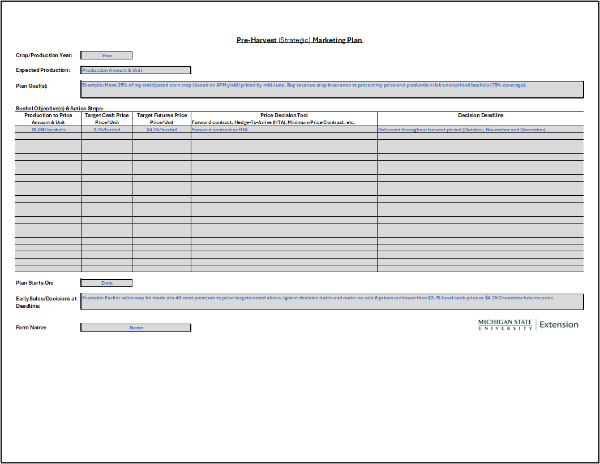Click the Price Decision Tool column header

[284, 116]
